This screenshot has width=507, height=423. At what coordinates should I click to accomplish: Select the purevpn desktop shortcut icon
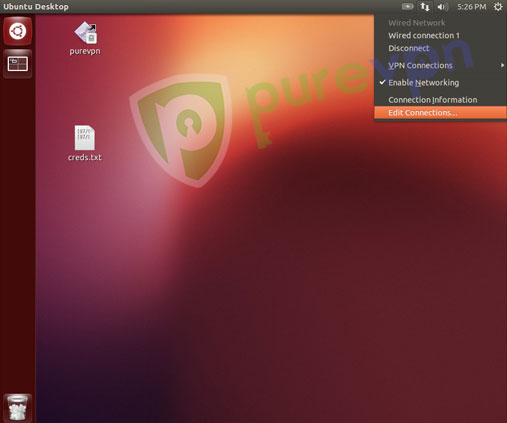(85, 33)
